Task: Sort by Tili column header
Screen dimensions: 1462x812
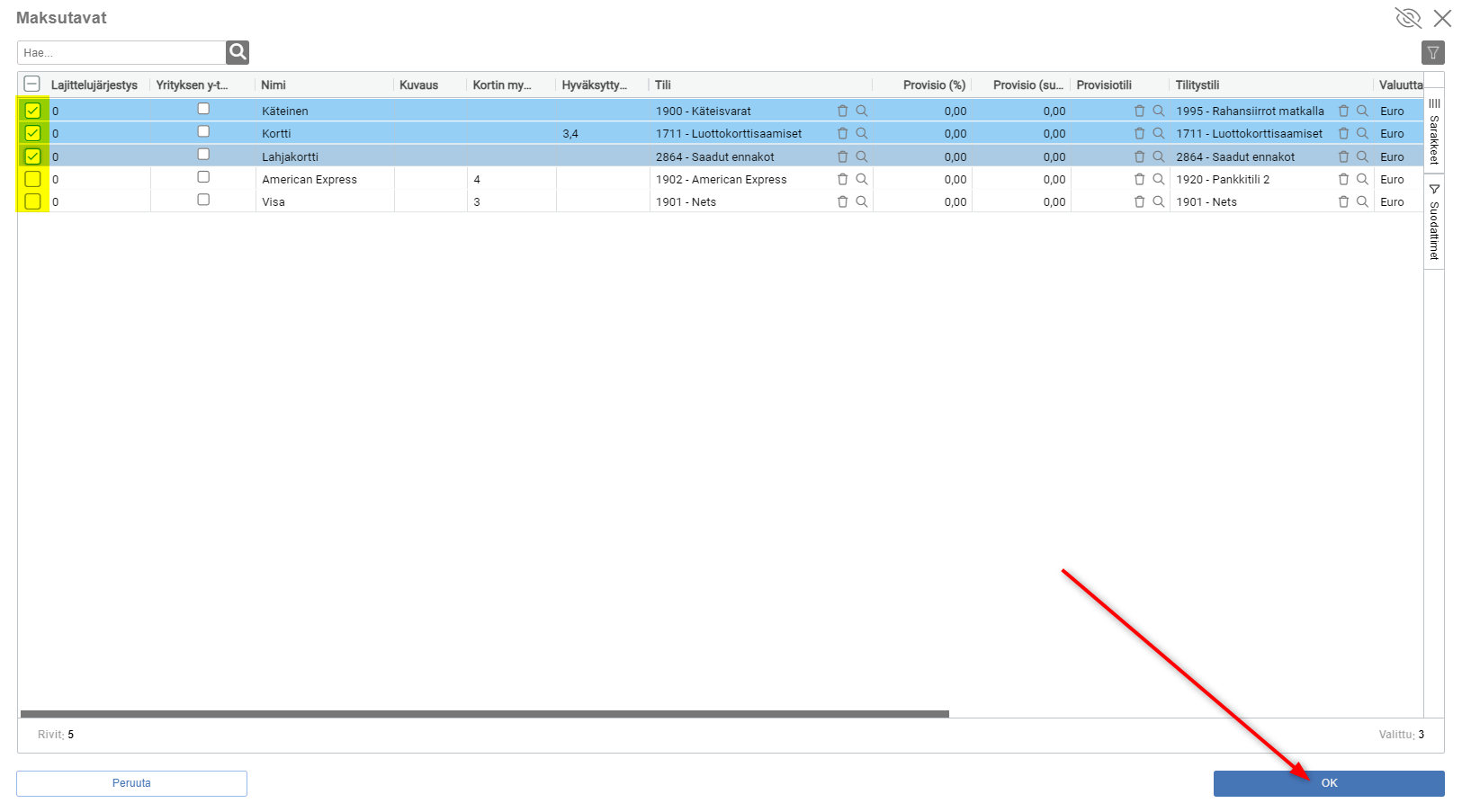Action: pyautogui.click(x=663, y=85)
